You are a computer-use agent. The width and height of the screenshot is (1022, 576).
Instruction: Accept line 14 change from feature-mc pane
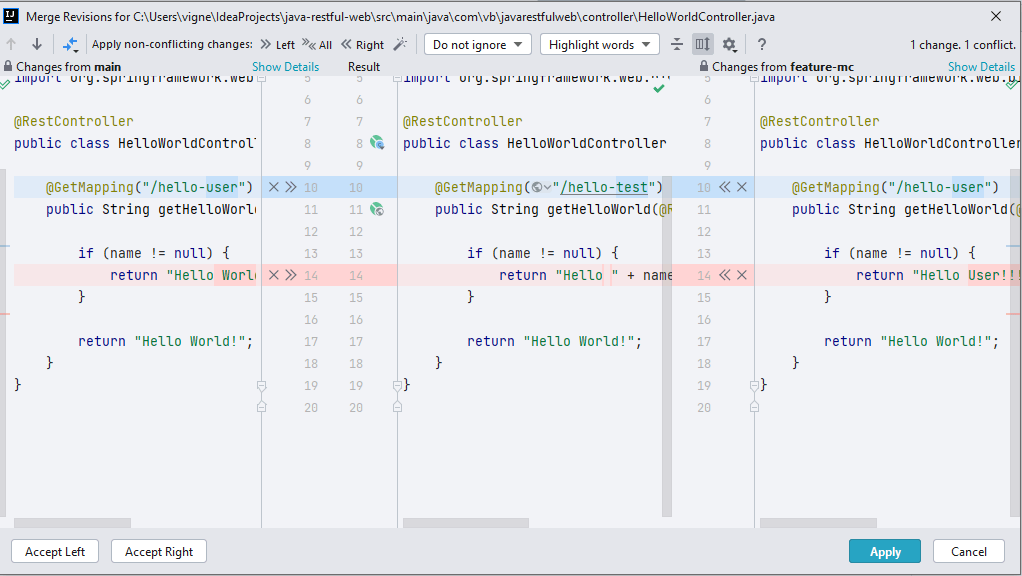click(724, 275)
